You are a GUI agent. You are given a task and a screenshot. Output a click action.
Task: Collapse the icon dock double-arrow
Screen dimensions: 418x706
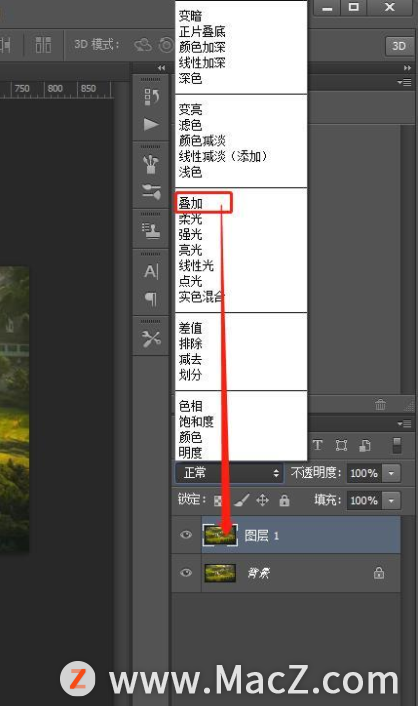coord(161,68)
